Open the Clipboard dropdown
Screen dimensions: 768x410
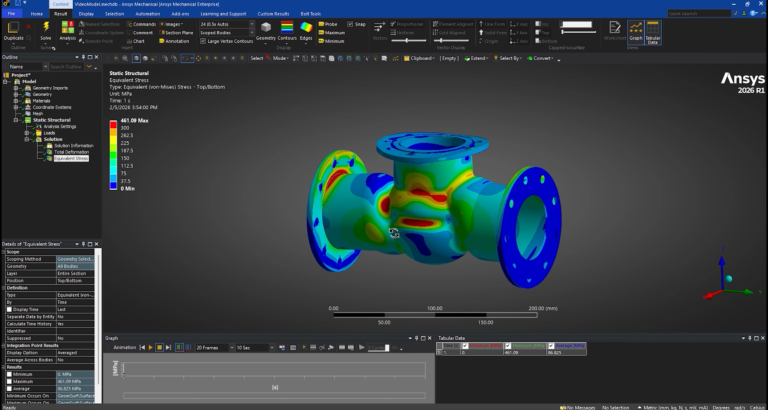pyautogui.click(x=420, y=58)
